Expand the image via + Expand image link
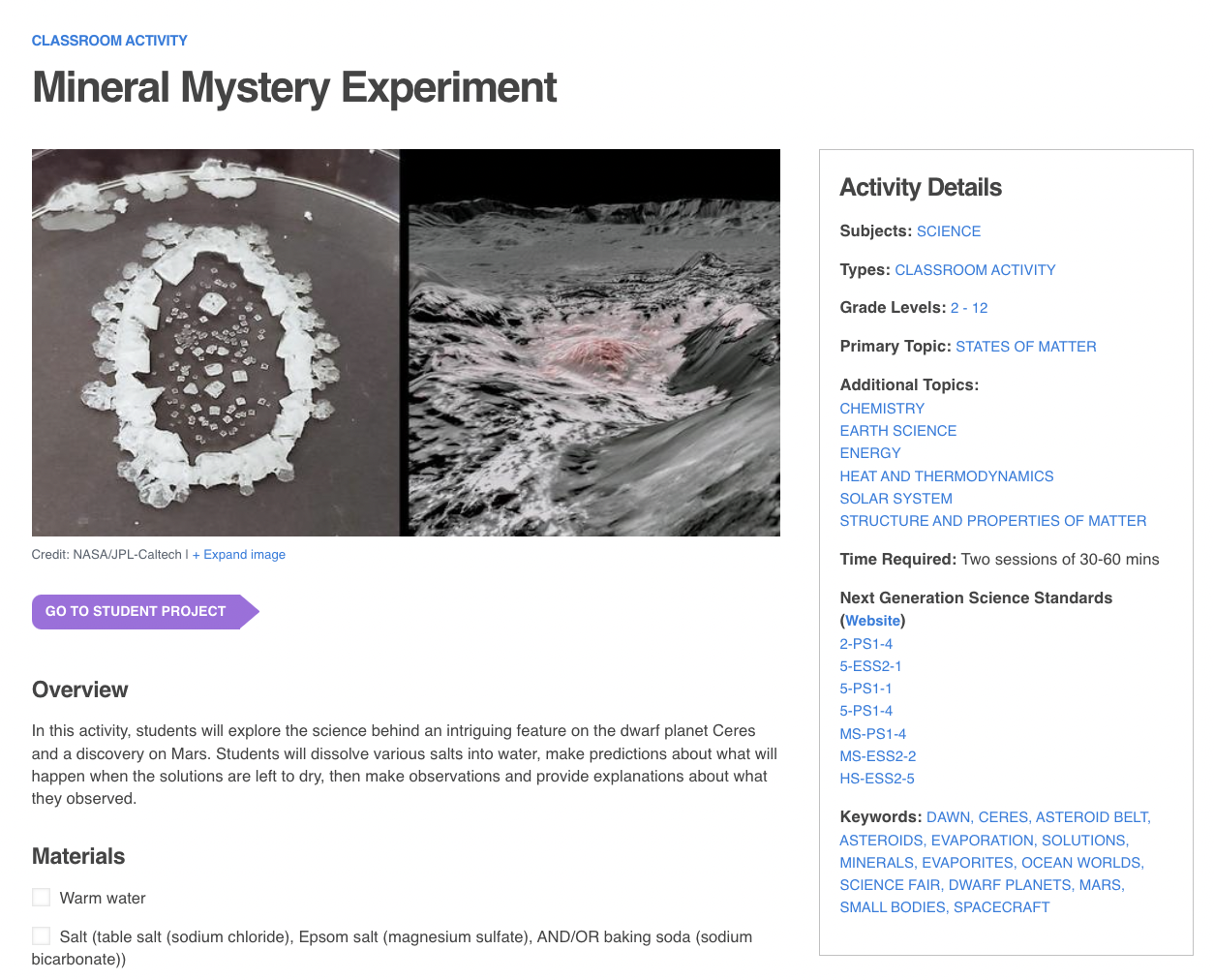This screenshot has width=1214, height=980. coord(238,554)
